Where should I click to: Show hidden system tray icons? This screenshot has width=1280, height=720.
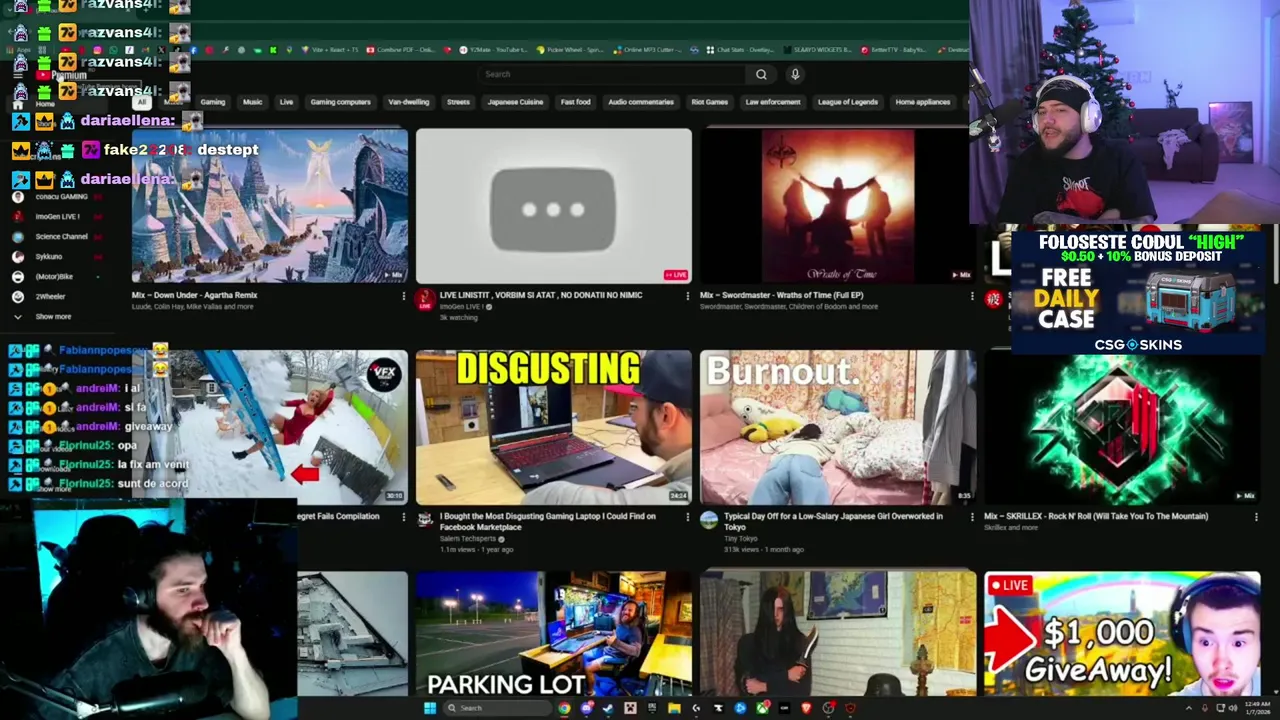tap(1189, 708)
